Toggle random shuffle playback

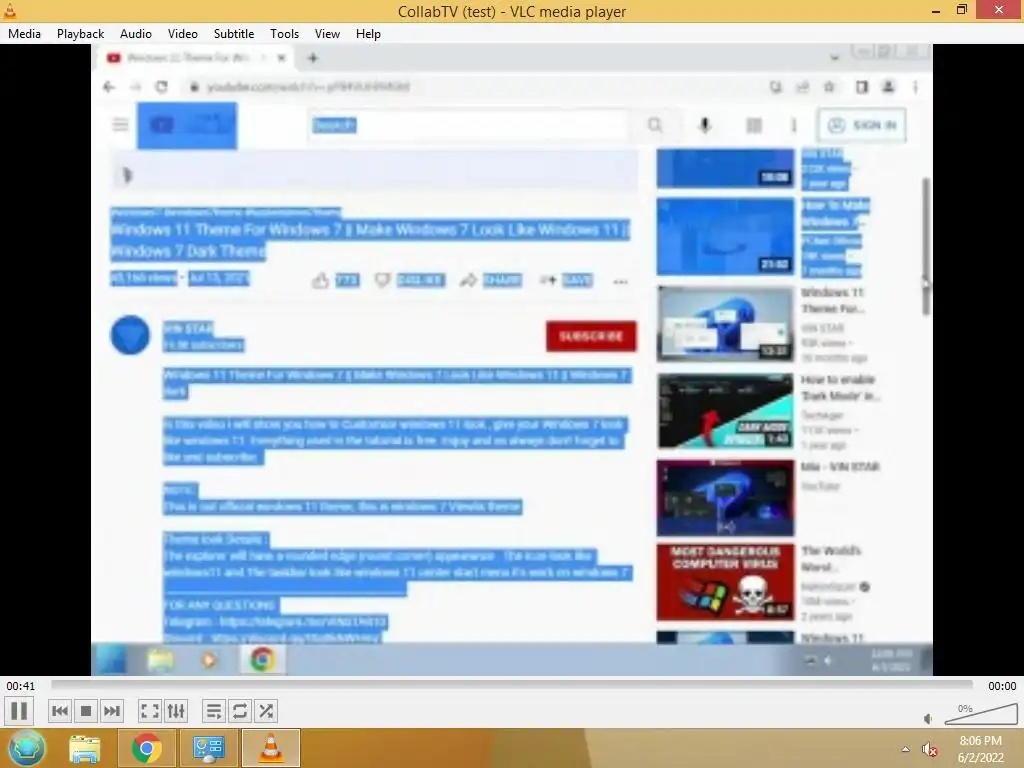pos(266,711)
